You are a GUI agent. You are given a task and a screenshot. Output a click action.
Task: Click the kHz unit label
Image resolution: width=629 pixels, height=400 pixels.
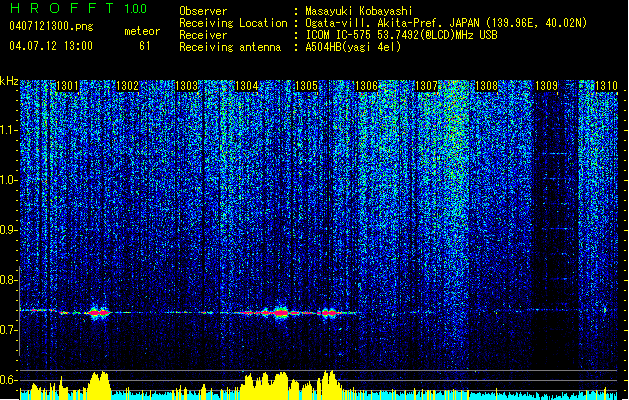click(9, 81)
